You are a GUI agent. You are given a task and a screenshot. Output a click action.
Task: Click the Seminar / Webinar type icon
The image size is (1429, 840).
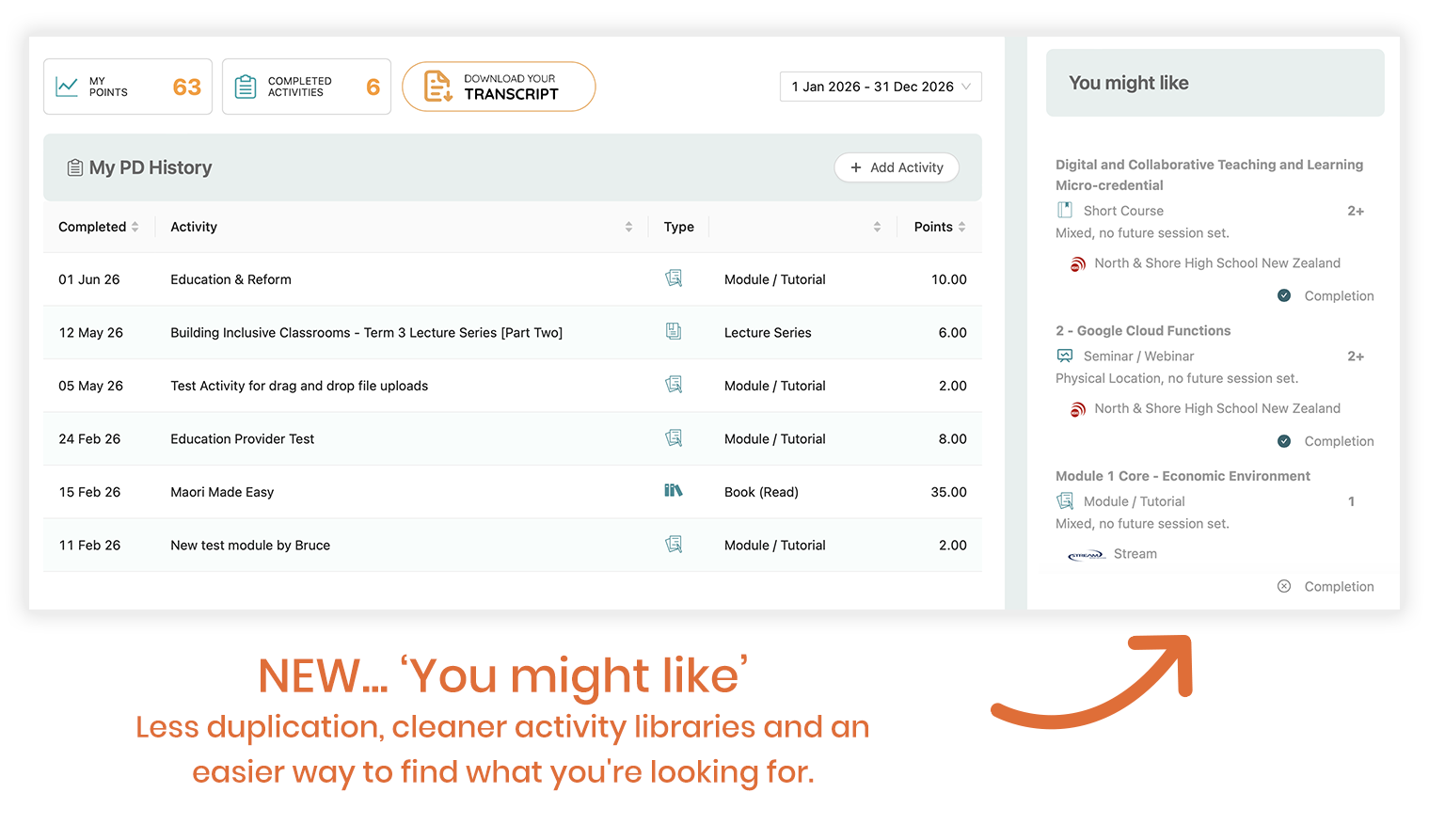click(x=1065, y=356)
